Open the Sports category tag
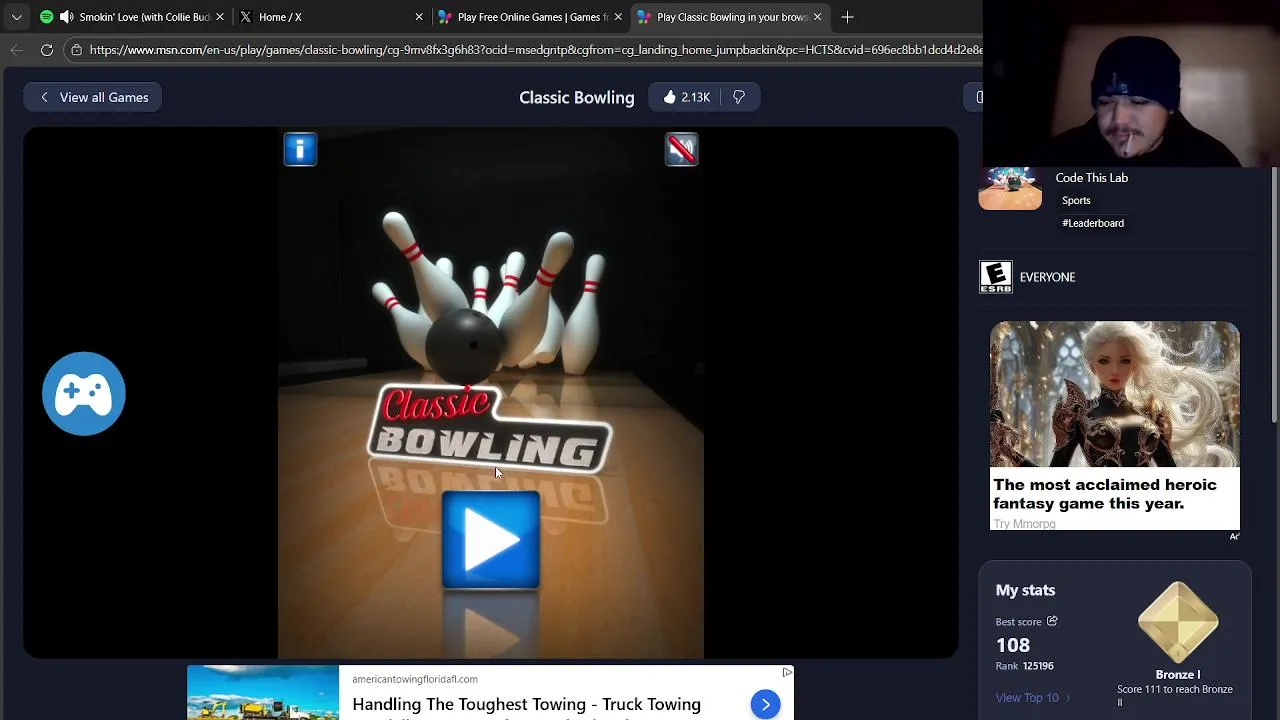Screen dimensions: 1280x720 [x=1076, y=200]
